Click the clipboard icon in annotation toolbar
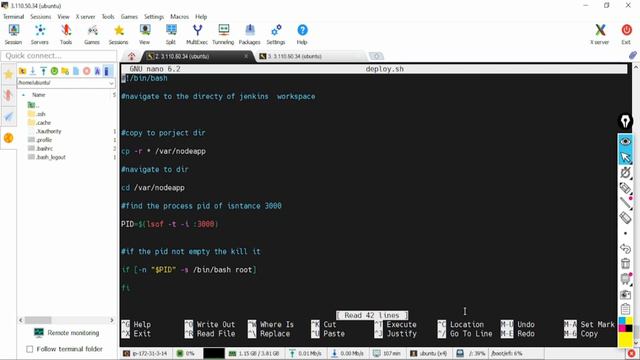This screenshot has height=360, width=640. point(625,309)
